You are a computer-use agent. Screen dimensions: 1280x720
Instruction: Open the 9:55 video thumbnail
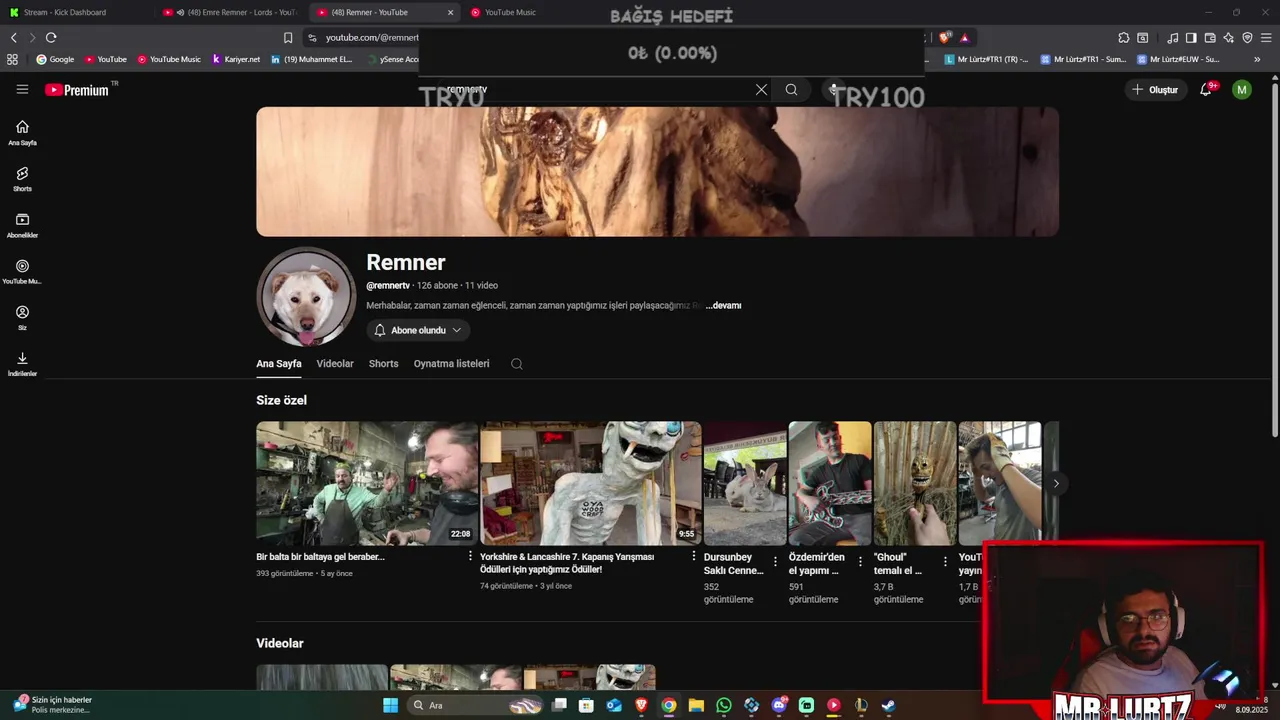pos(590,483)
